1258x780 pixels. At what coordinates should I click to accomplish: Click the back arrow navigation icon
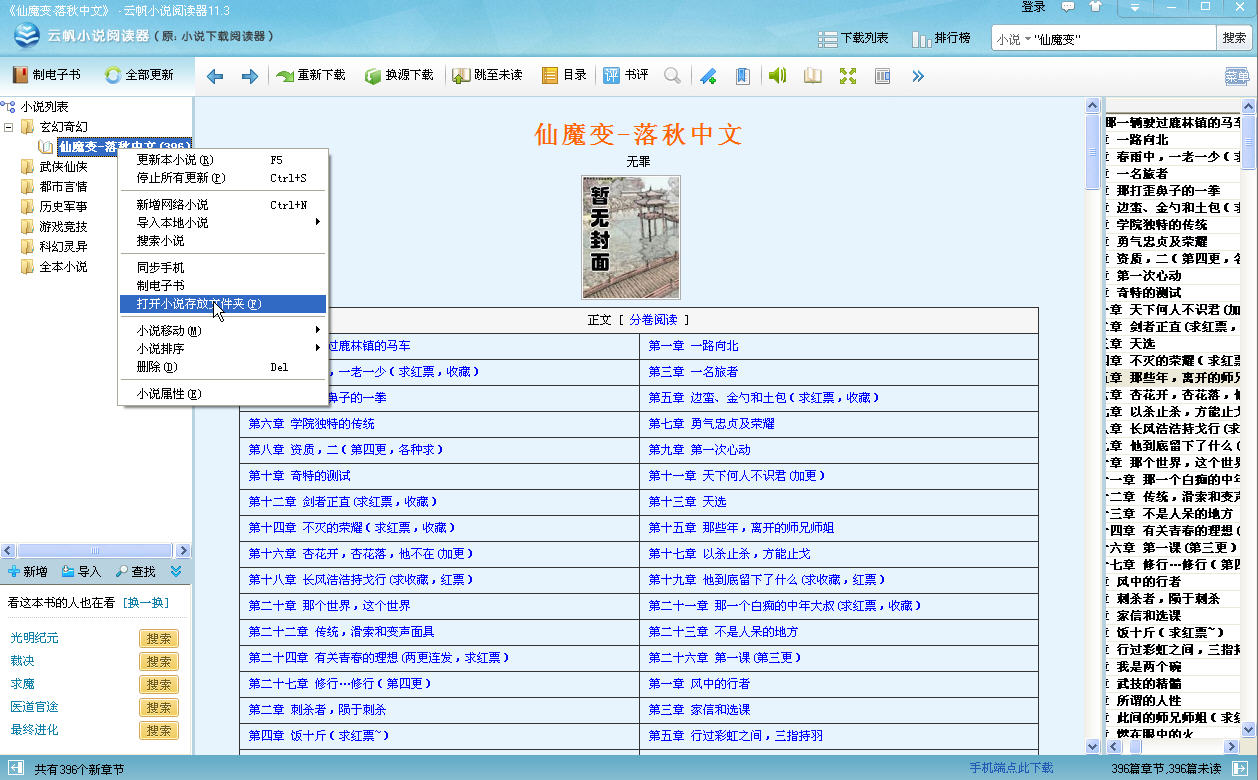coord(215,76)
